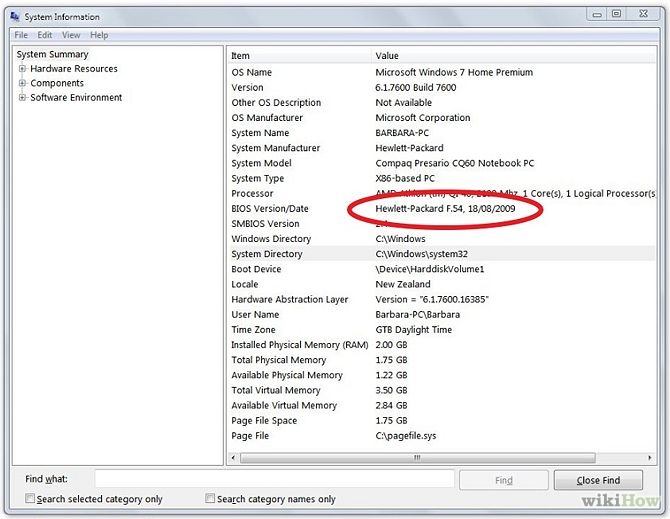Screen dimensions: 670x519
Task: Click the Barbara-PC\Barbara value
Action: pos(418,314)
